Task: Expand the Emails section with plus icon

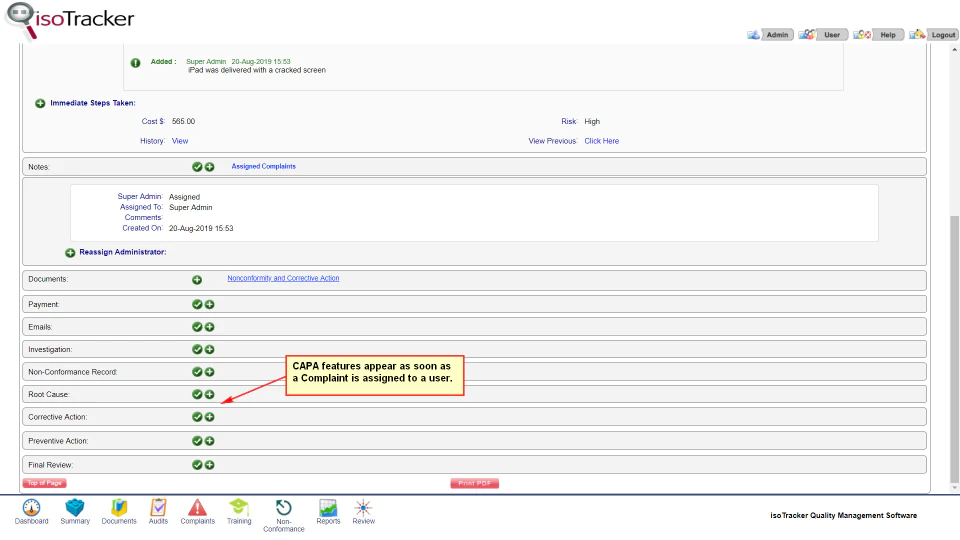Action: coord(209,327)
